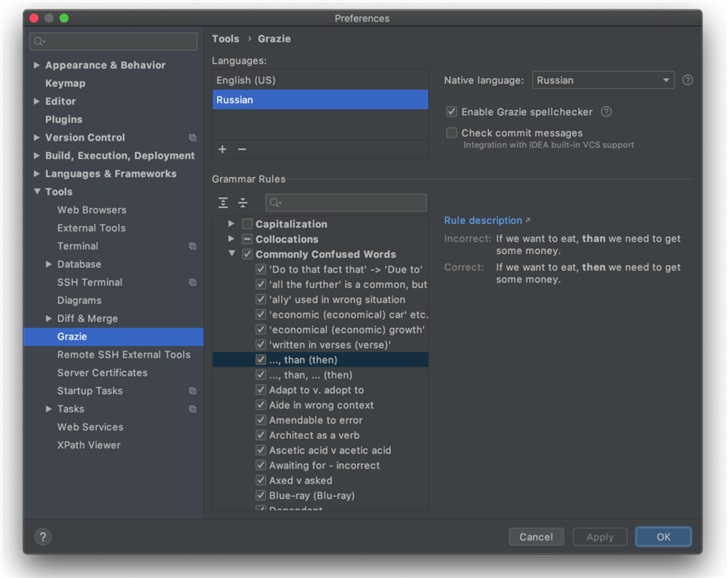
Task: Select Web Browsers under Tools
Action: pos(91,210)
